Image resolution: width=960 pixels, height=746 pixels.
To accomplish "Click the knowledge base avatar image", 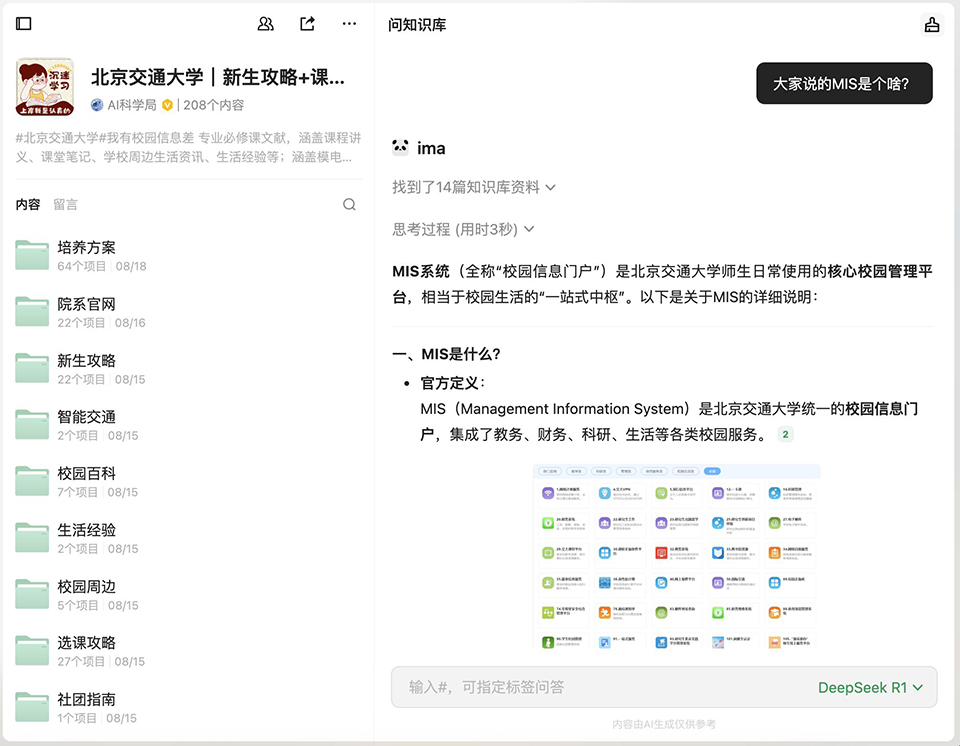I will [x=45, y=87].
